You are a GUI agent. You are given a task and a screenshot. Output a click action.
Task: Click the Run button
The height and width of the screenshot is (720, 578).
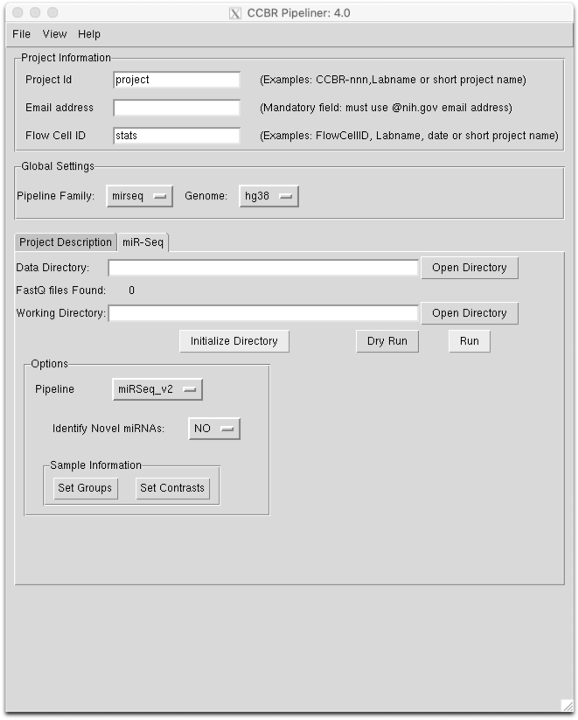coord(469,341)
